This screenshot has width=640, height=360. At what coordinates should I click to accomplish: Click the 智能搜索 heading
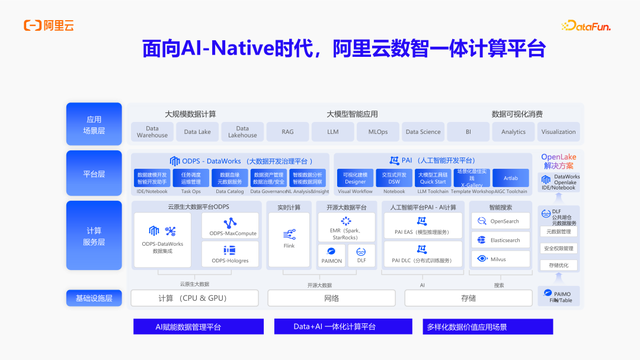click(500, 207)
